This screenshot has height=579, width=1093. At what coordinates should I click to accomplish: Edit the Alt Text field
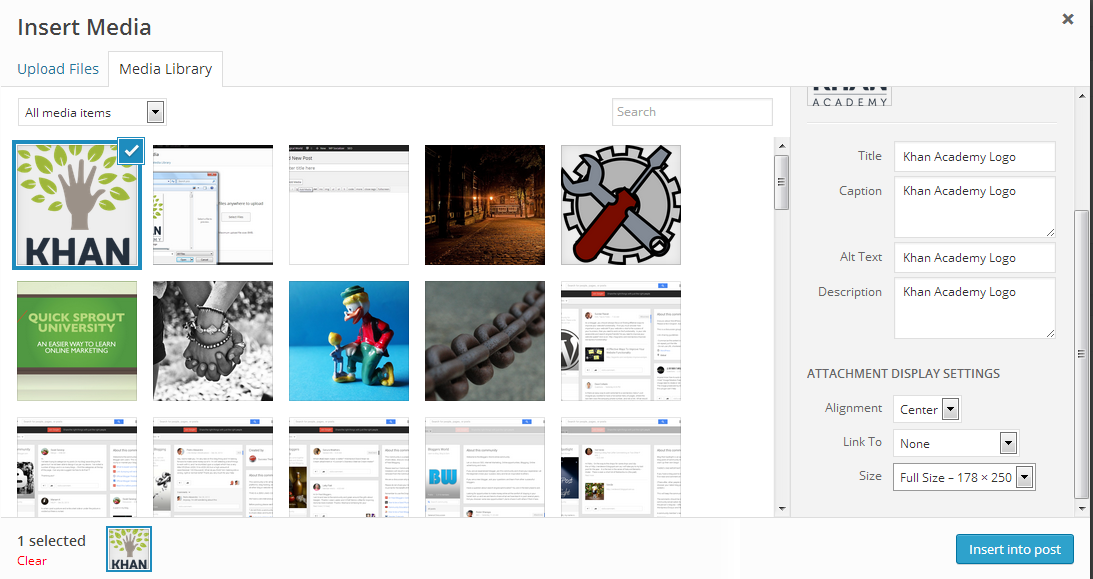coord(974,258)
